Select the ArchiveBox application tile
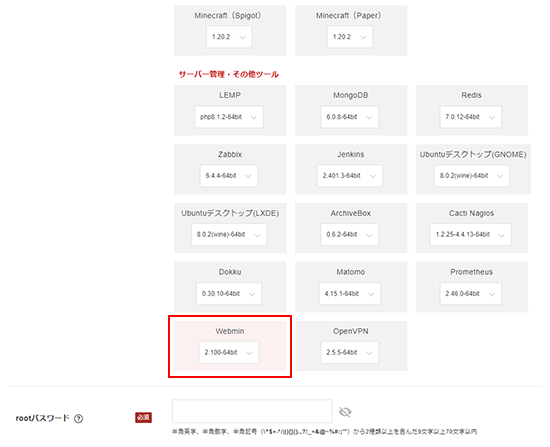 [x=351, y=228]
